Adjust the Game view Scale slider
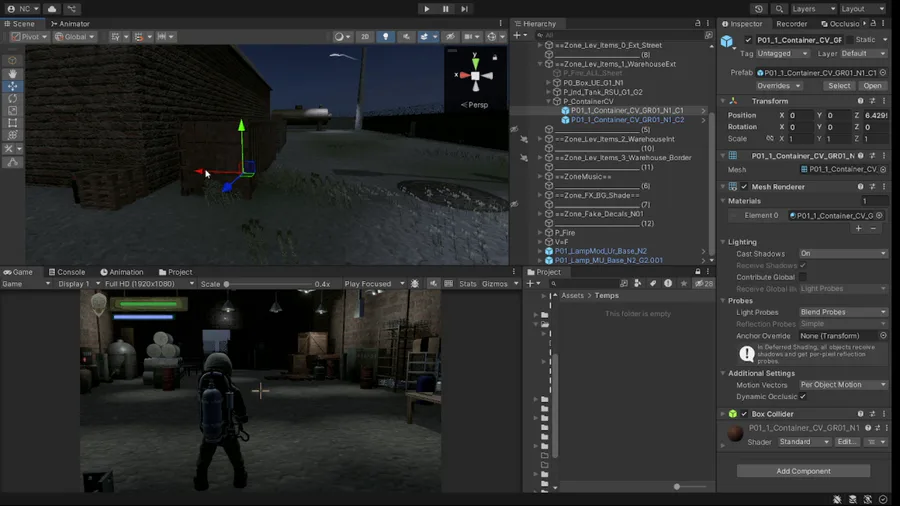The height and width of the screenshot is (506, 900). [267, 283]
